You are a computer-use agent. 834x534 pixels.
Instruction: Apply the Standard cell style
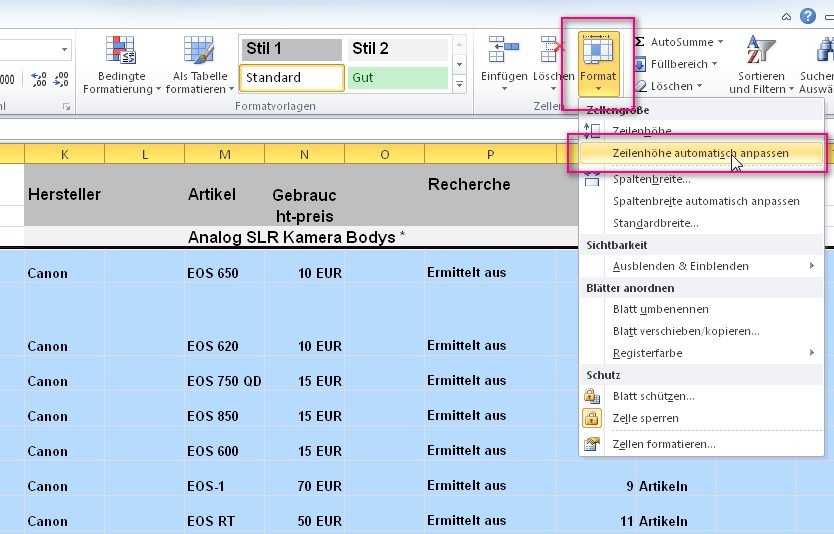click(x=291, y=78)
